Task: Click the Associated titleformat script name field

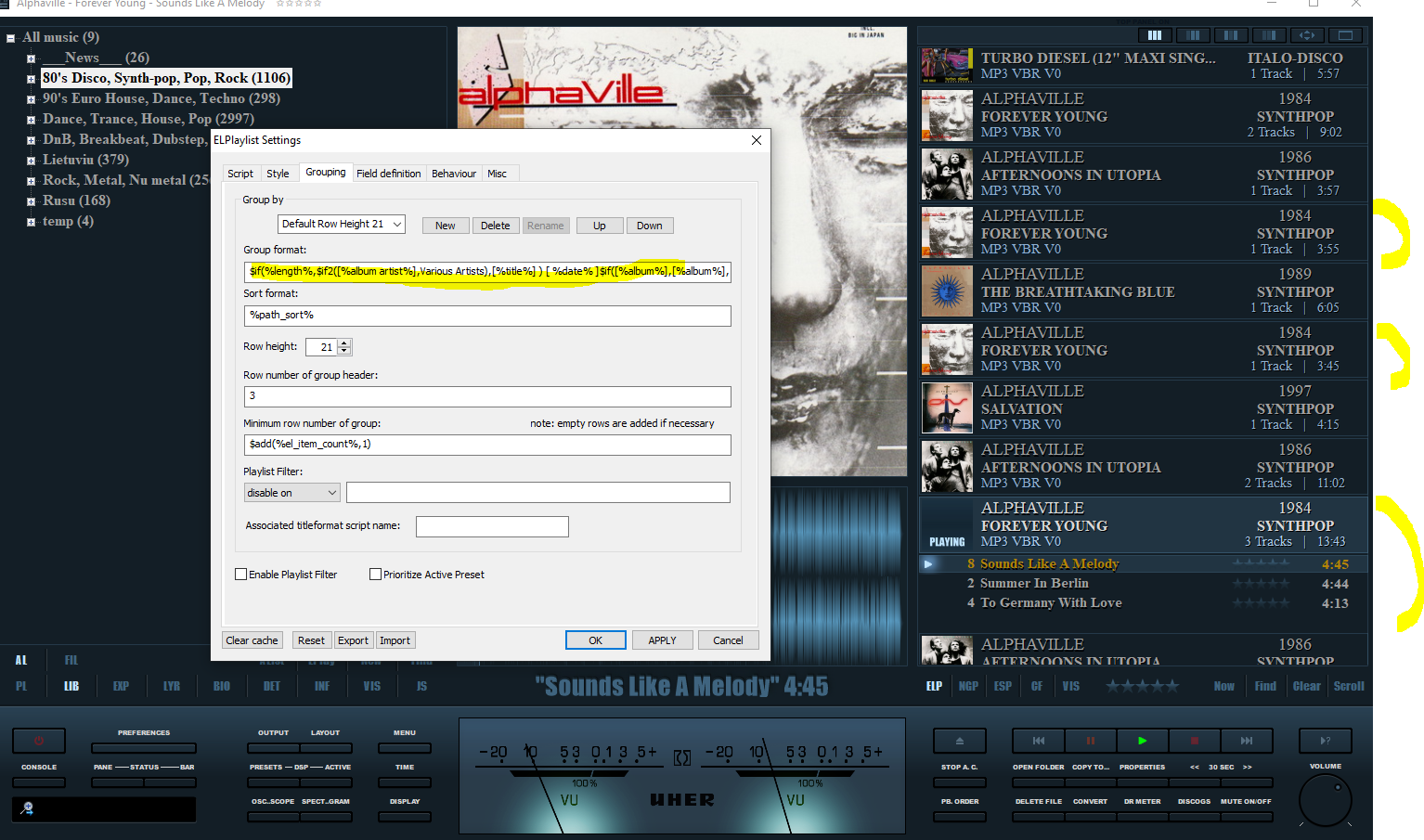Action: 492,526
